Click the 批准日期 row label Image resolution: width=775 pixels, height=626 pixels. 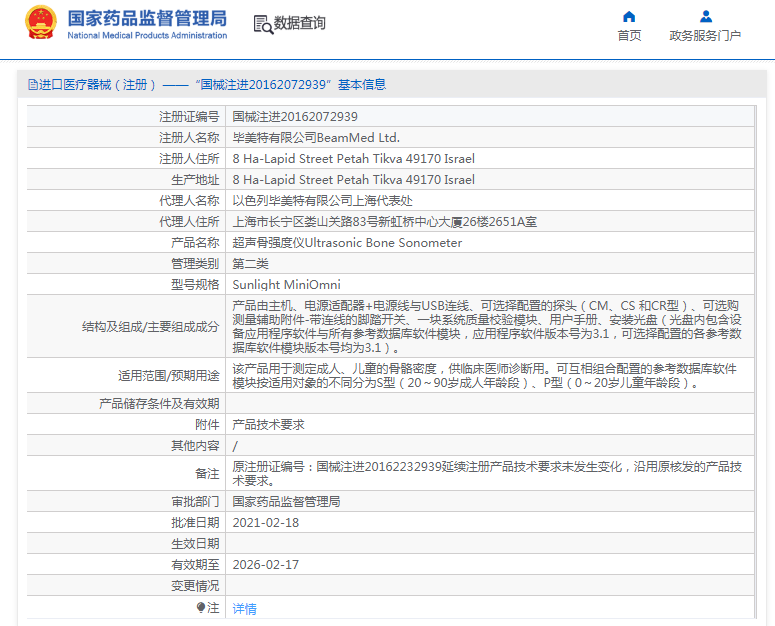pyautogui.click(x=195, y=523)
